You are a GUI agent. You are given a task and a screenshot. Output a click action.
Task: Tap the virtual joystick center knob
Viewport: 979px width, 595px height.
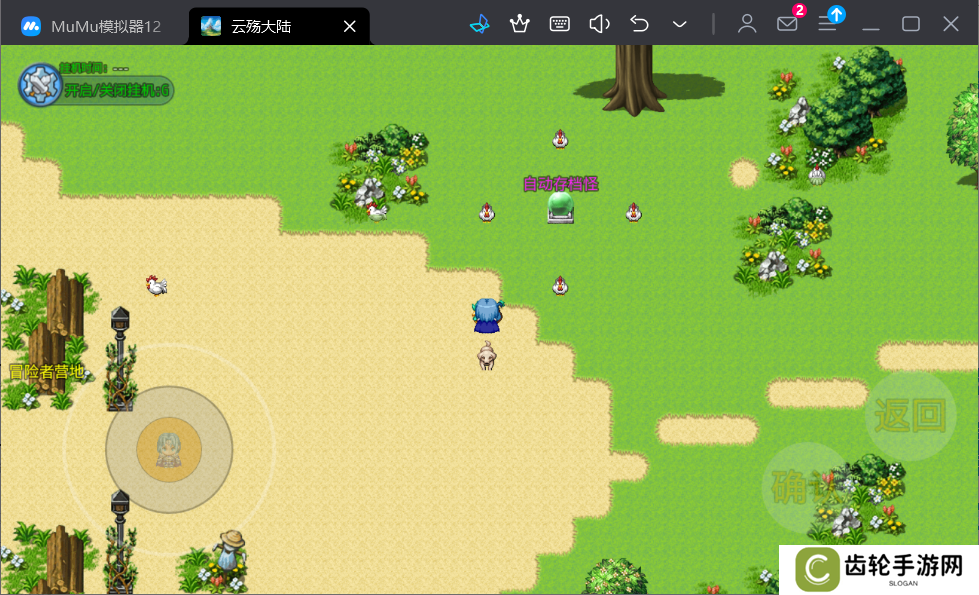click(169, 450)
